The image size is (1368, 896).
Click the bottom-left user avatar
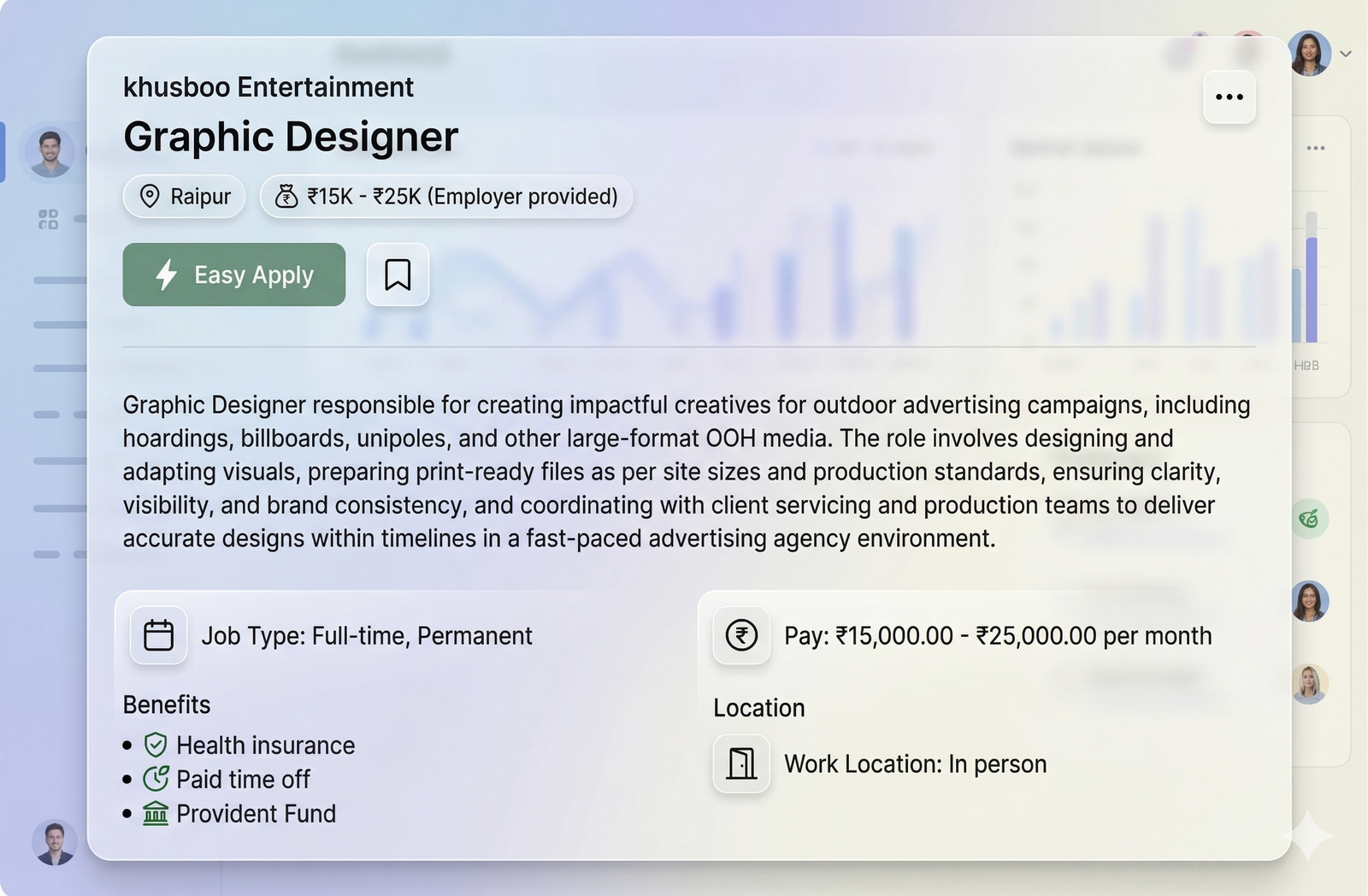pos(54,842)
